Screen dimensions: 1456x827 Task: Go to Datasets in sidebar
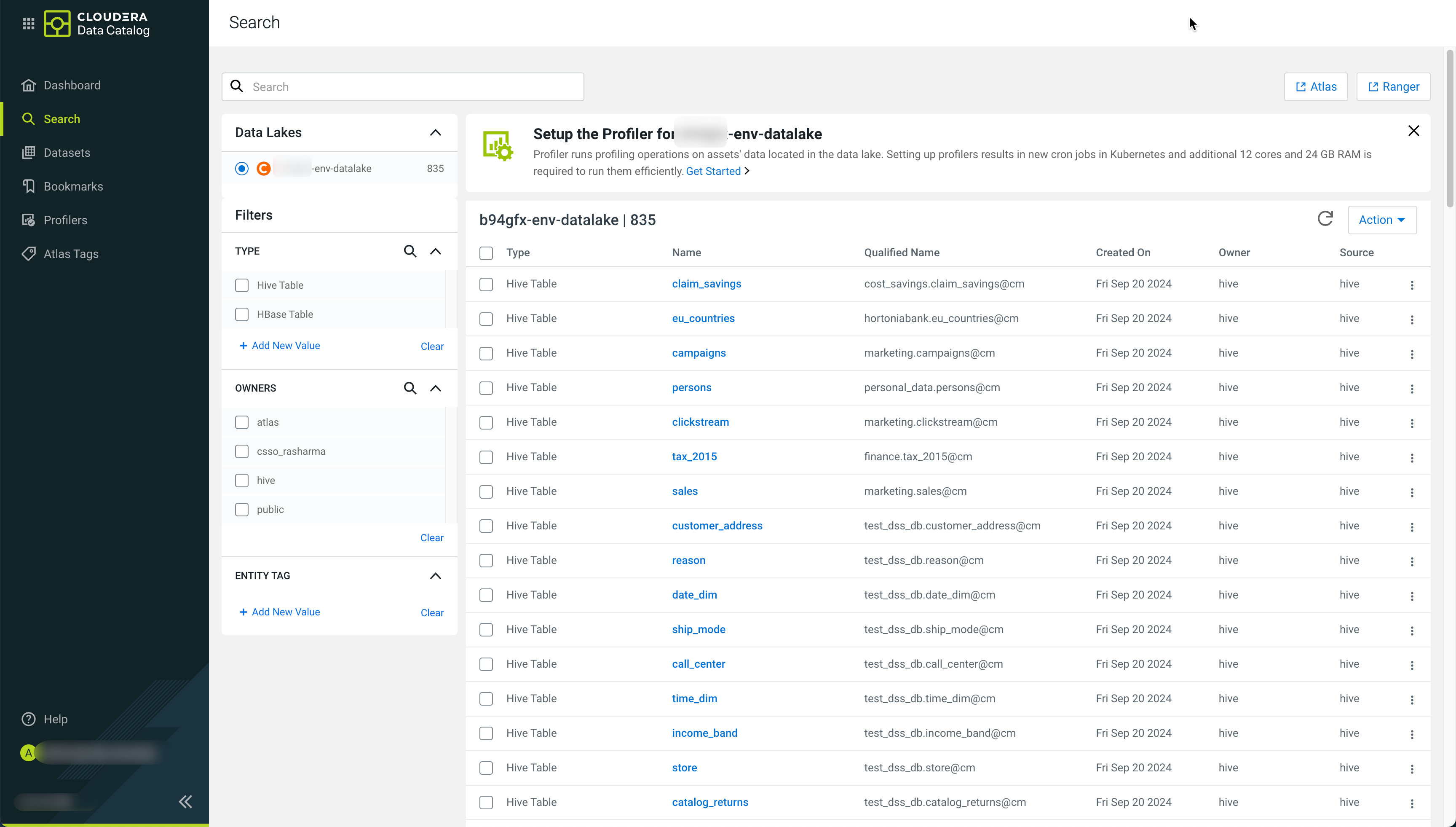click(x=67, y=153)
